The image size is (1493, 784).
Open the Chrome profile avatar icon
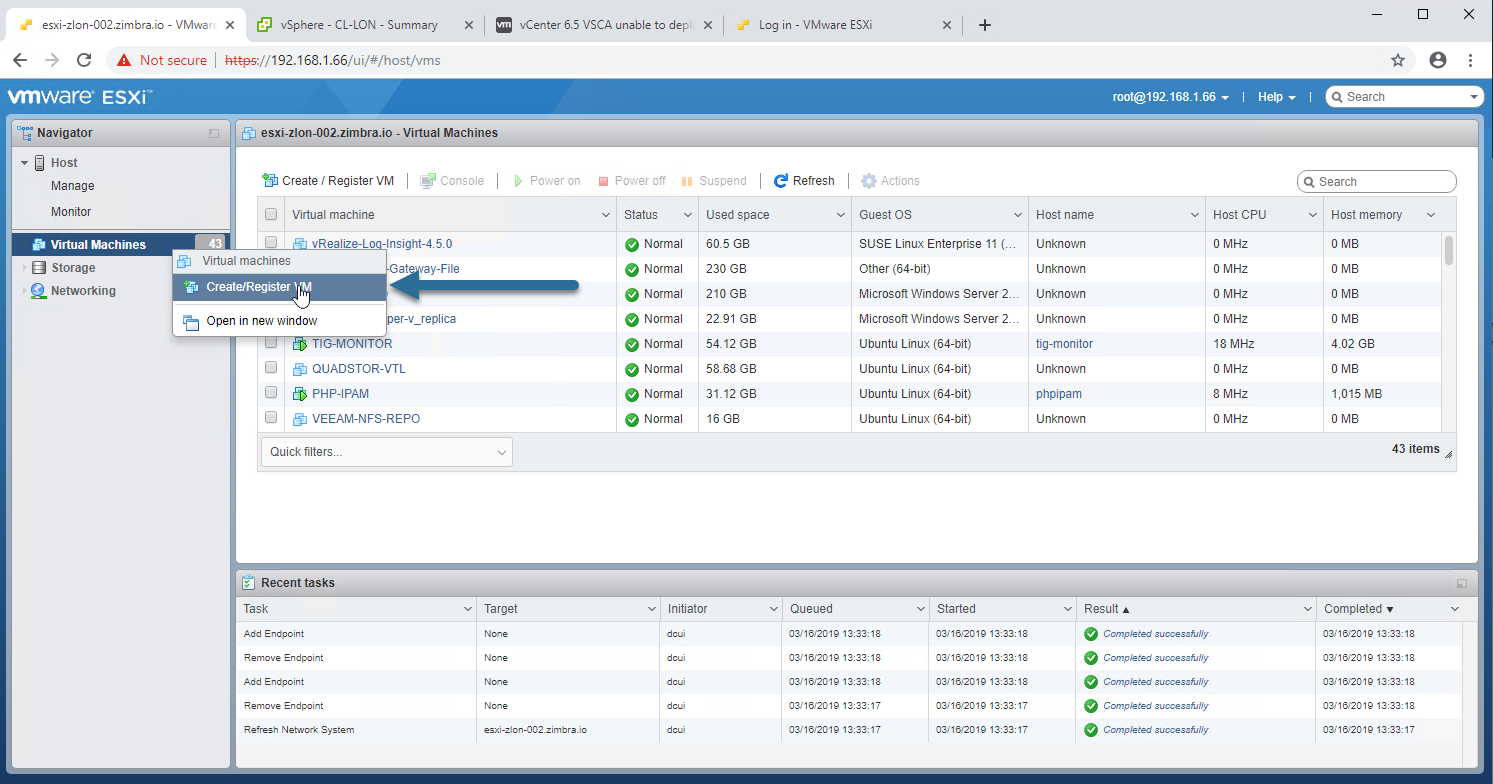click(1438, 60)
